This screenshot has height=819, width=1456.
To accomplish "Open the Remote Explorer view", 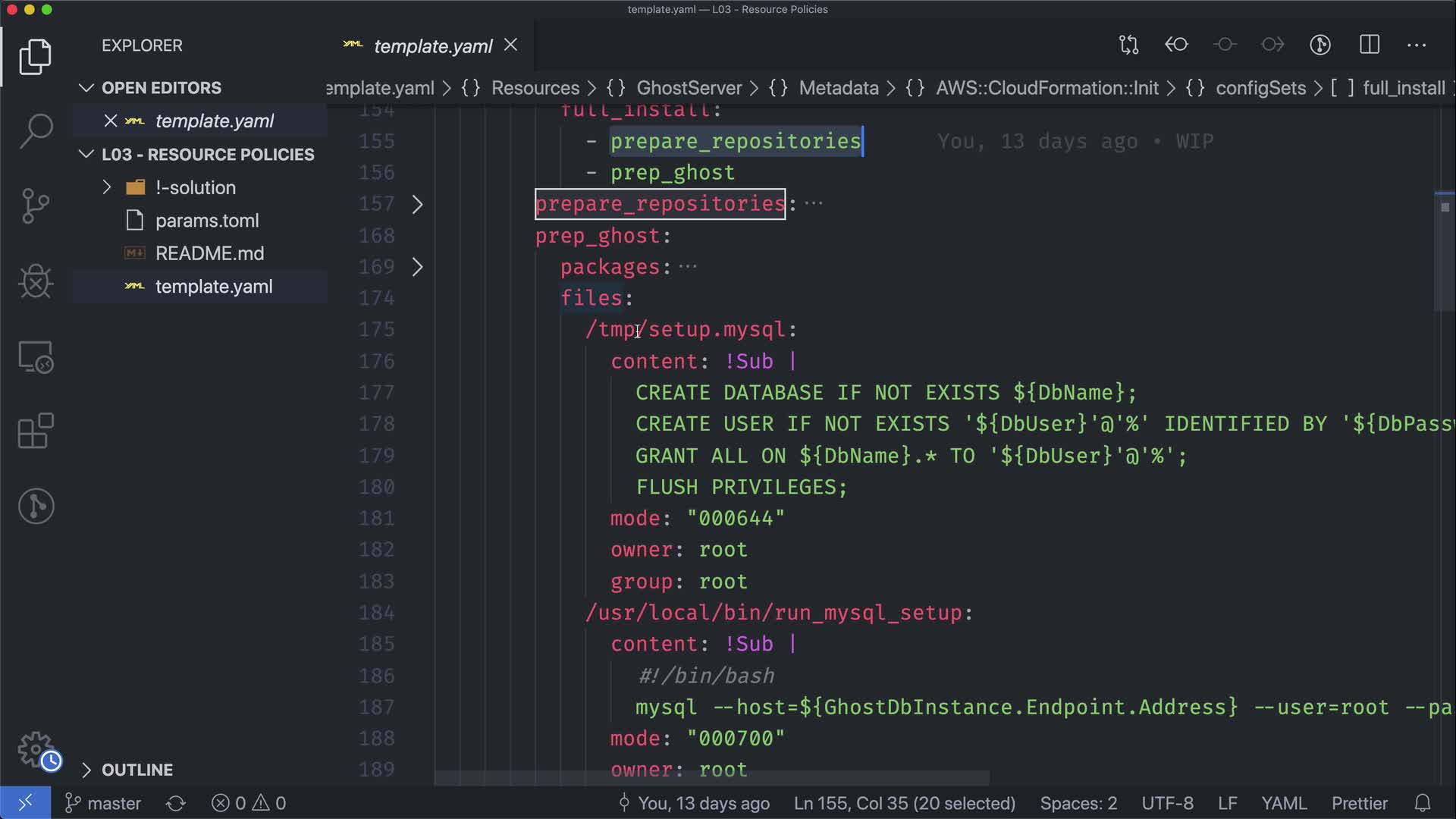I will tap(36, 357).
